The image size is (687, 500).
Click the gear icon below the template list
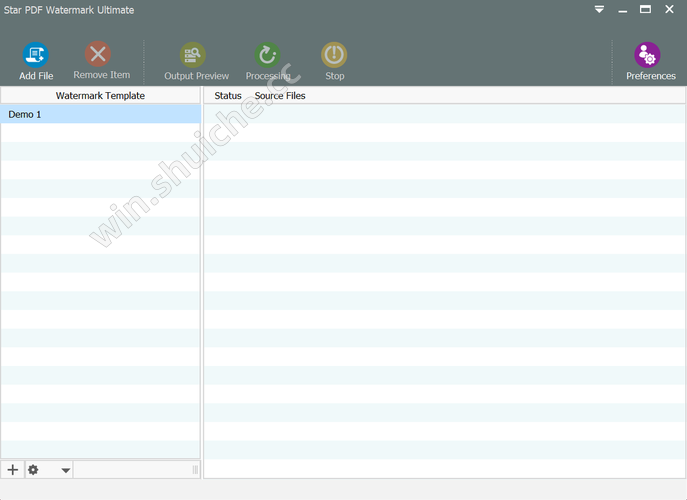pyautogui.click(x=33, y=470)
